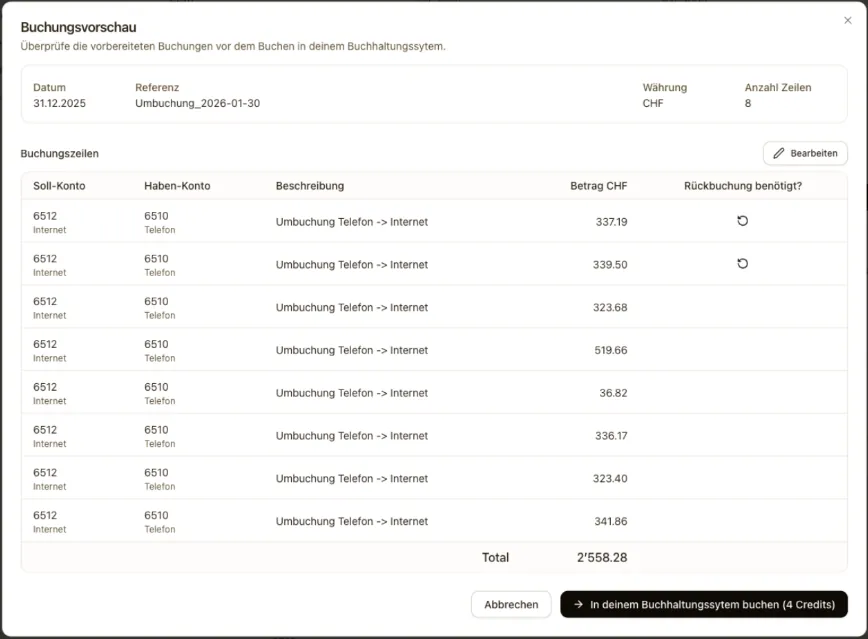Select the amount 323.40

point(610,478)
